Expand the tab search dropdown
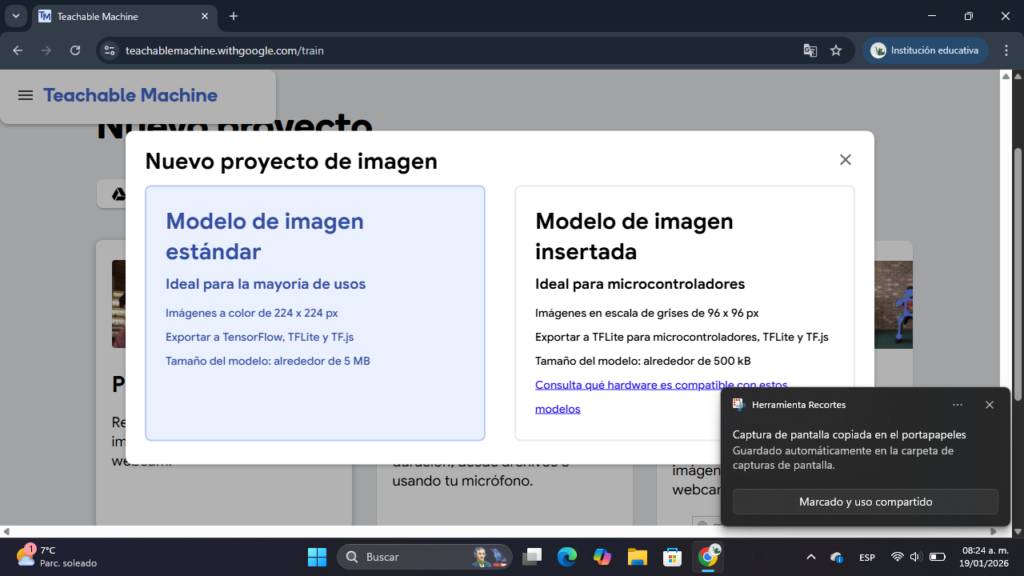Viewport: 1024px width, 576px height. pyautogui.click(x=16, y=16)
